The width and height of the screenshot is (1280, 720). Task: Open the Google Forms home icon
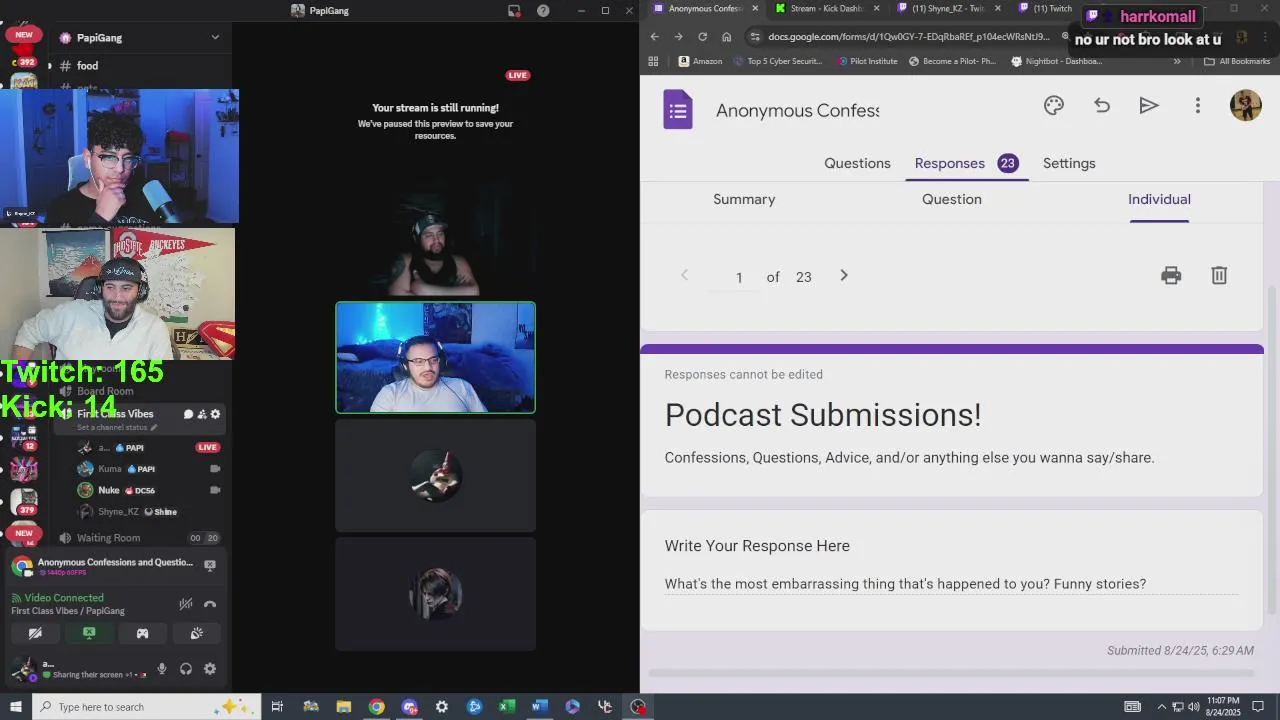coord(678,109)
